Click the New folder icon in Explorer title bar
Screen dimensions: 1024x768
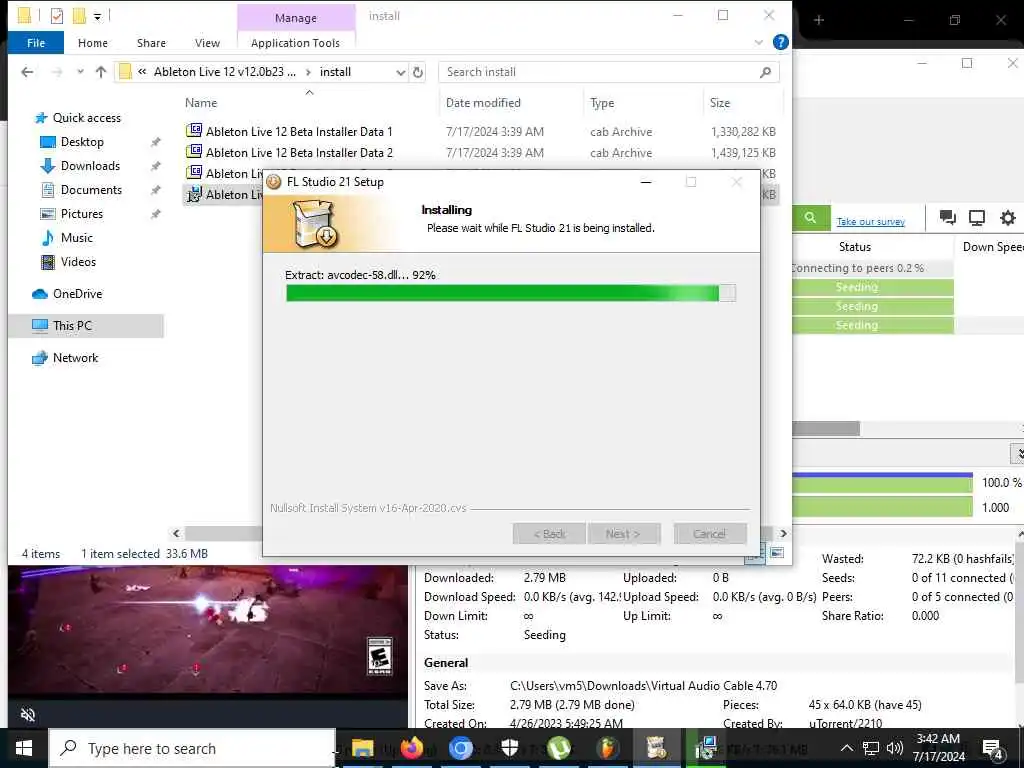tap(79, 15)
